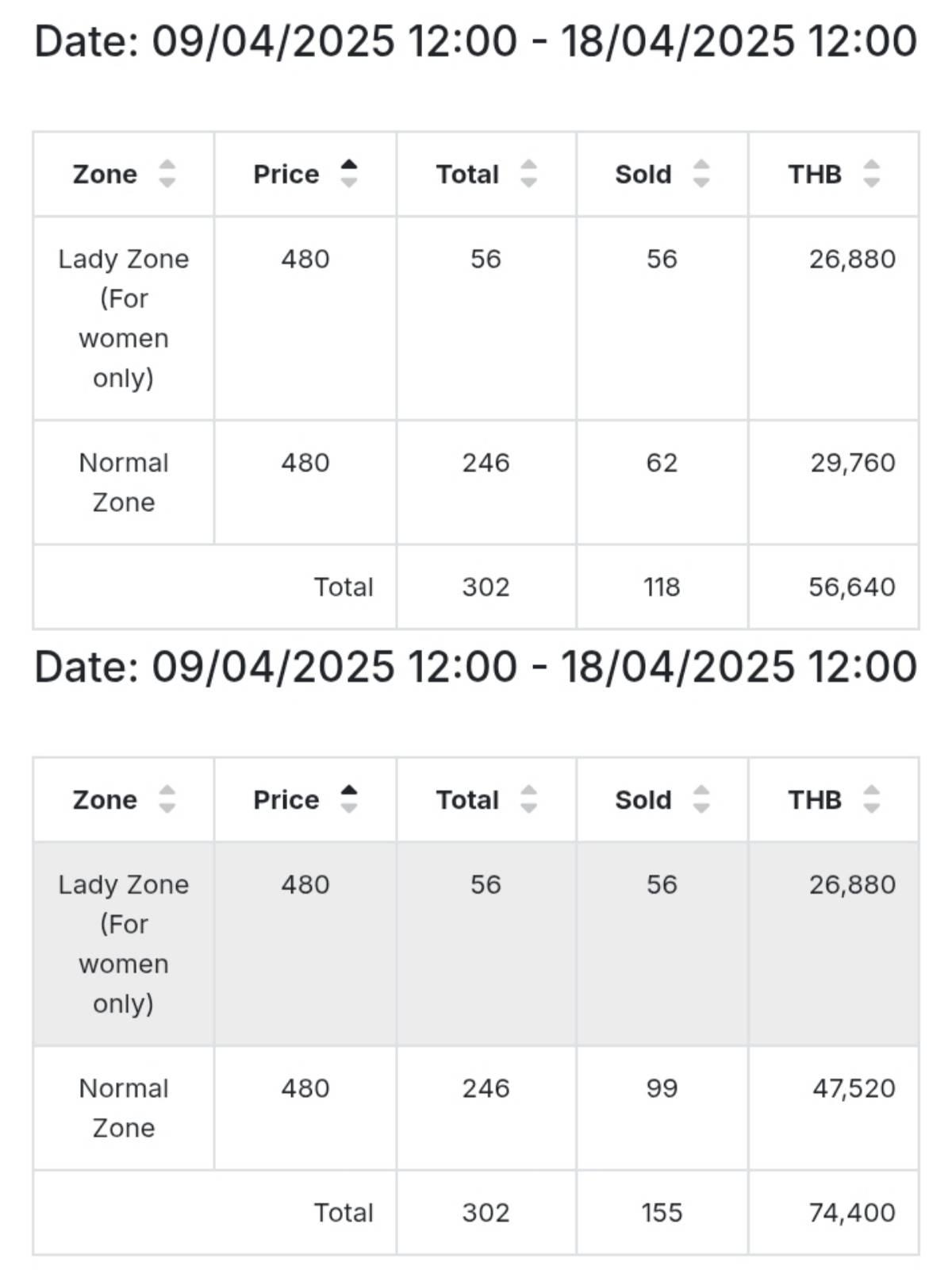Click the 155 sold total cell
The height and width of the screenshot is (1270, 952).
(x=662, y=1213)
